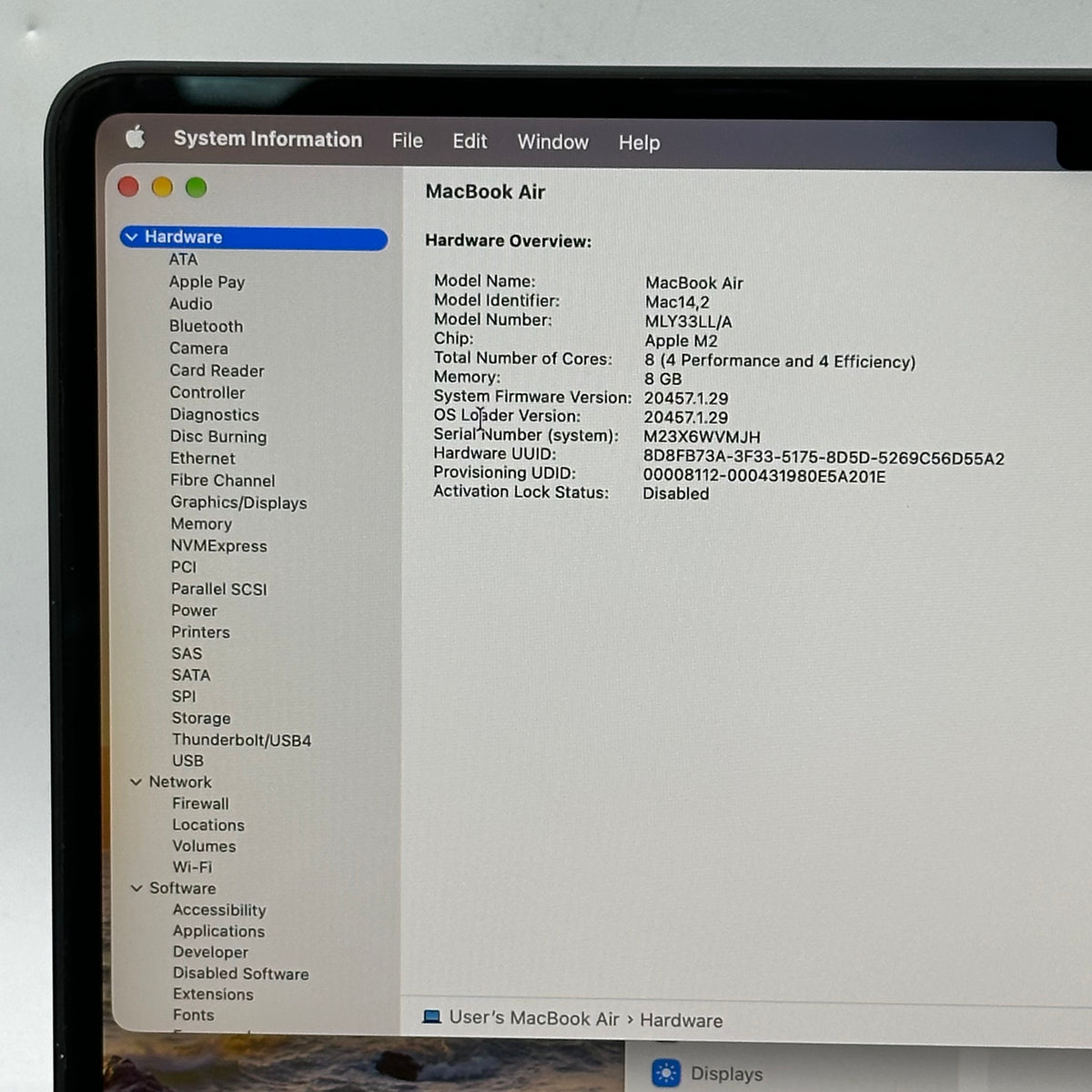Screen dimensions: 1092x1092
Task: Click the Model Identifier value Mac14,2
Action: tap(677, 302)
